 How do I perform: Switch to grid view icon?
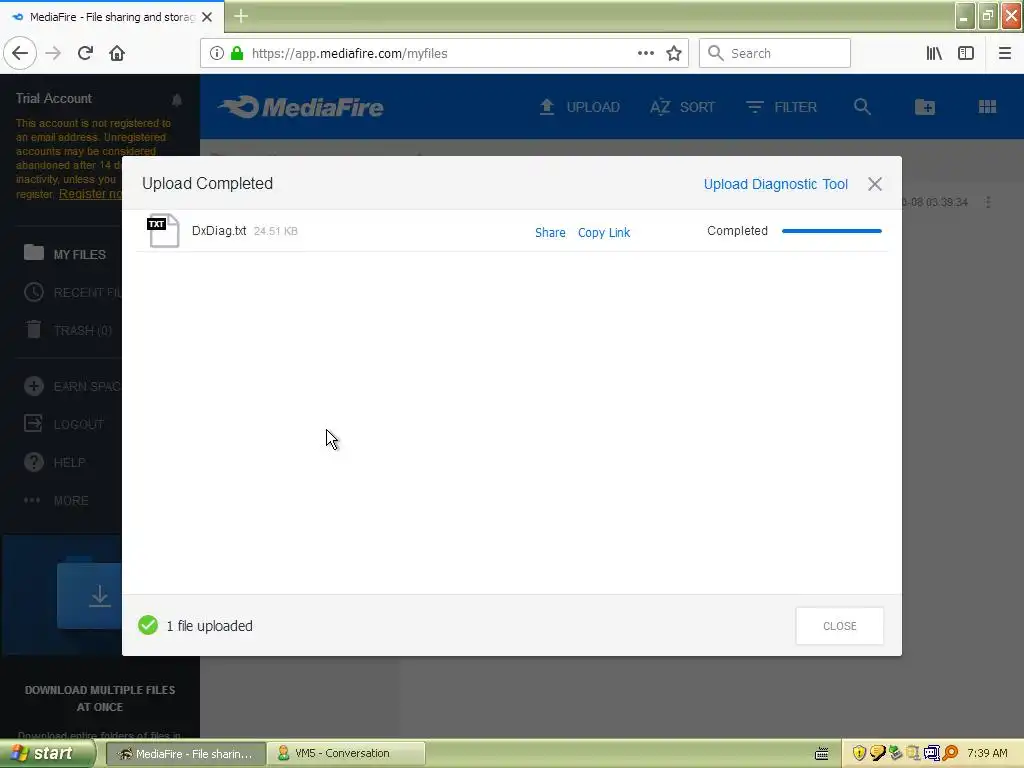tap(987, 106)
